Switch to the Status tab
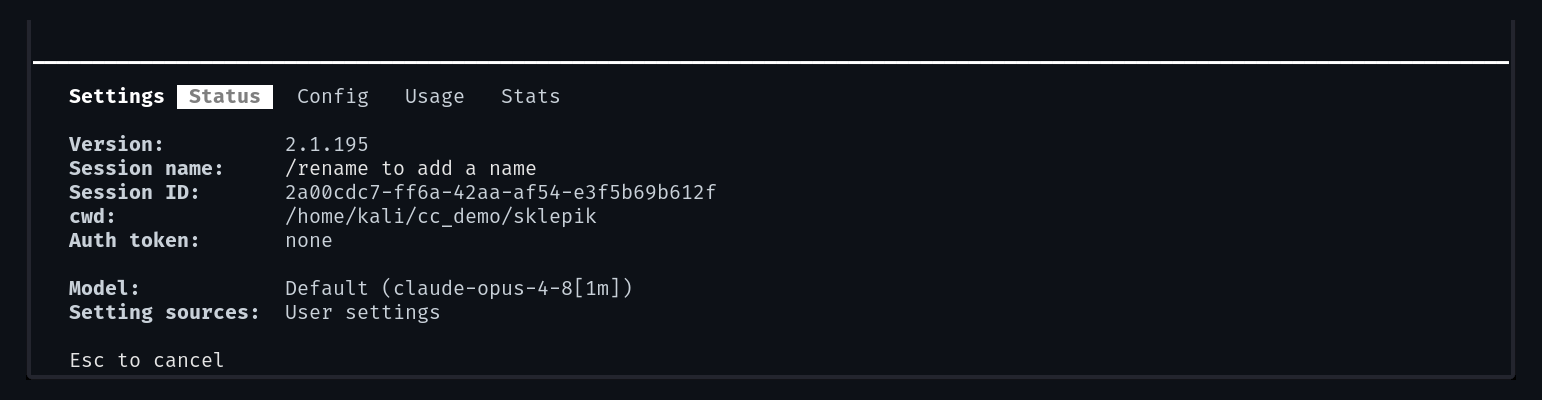Image resolution: width=1542 pixels, height=400 pixels. tap(225, 97)
